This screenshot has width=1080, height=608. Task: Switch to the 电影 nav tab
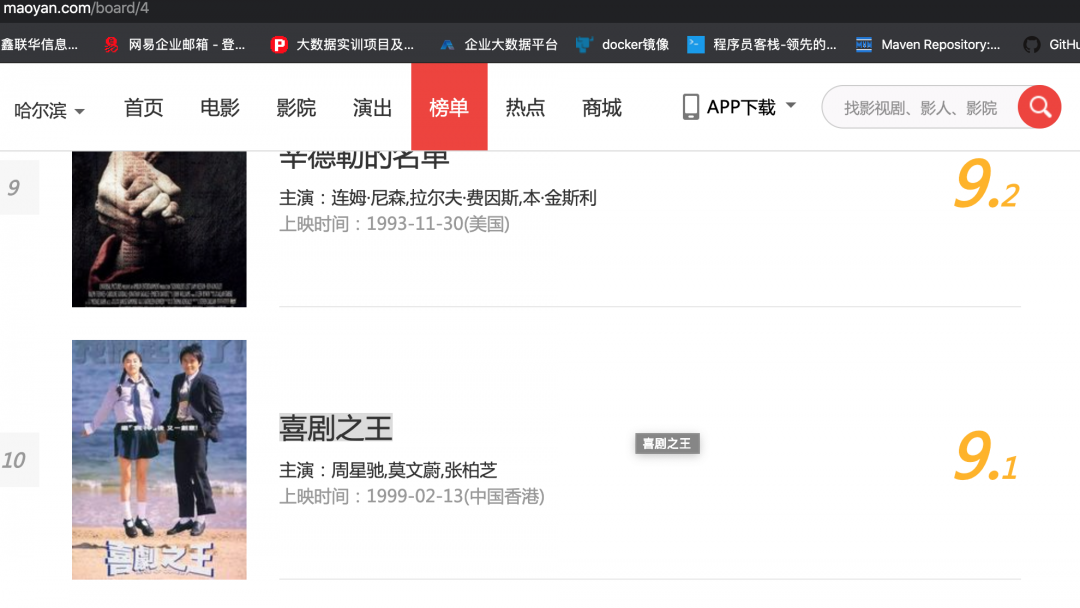click(x=220, y=107)
